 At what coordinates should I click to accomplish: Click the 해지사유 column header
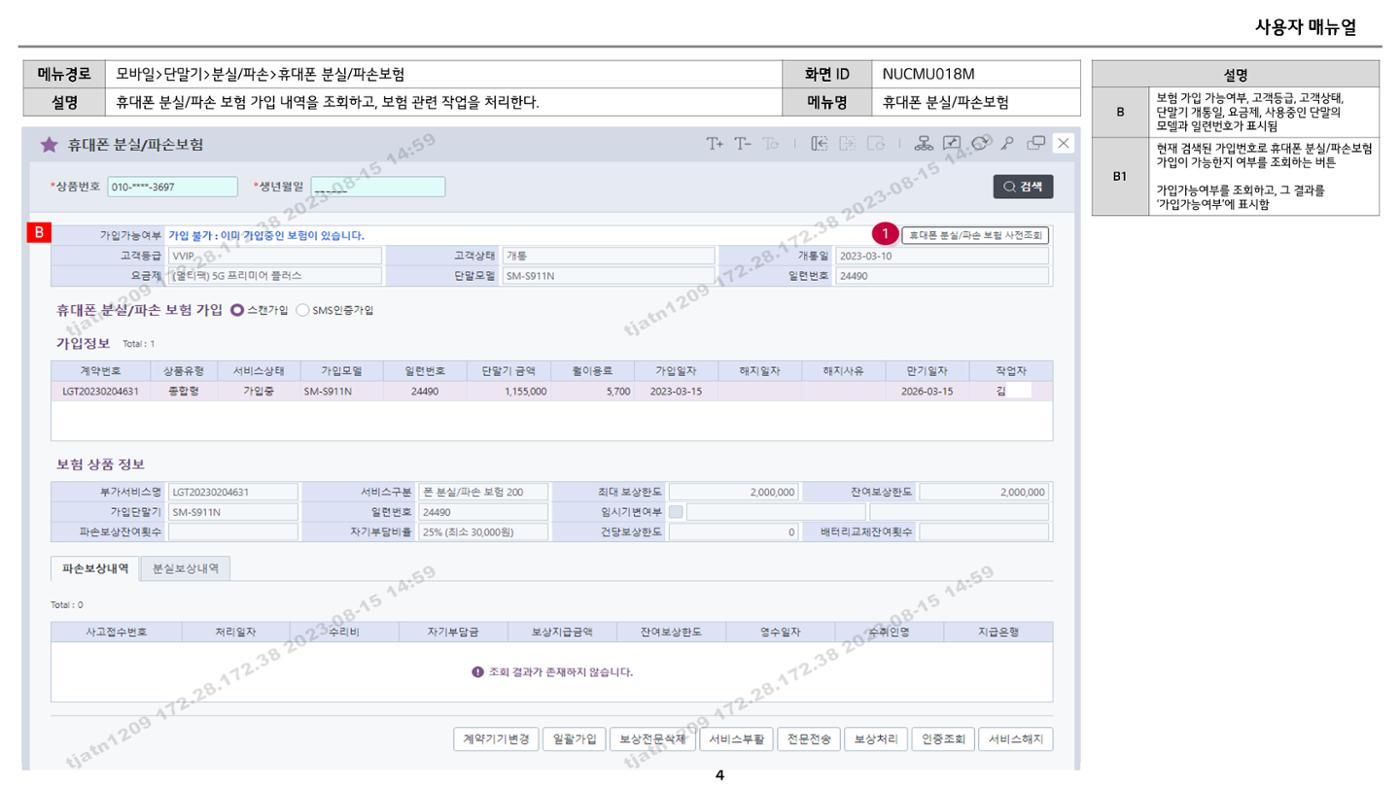843,371
